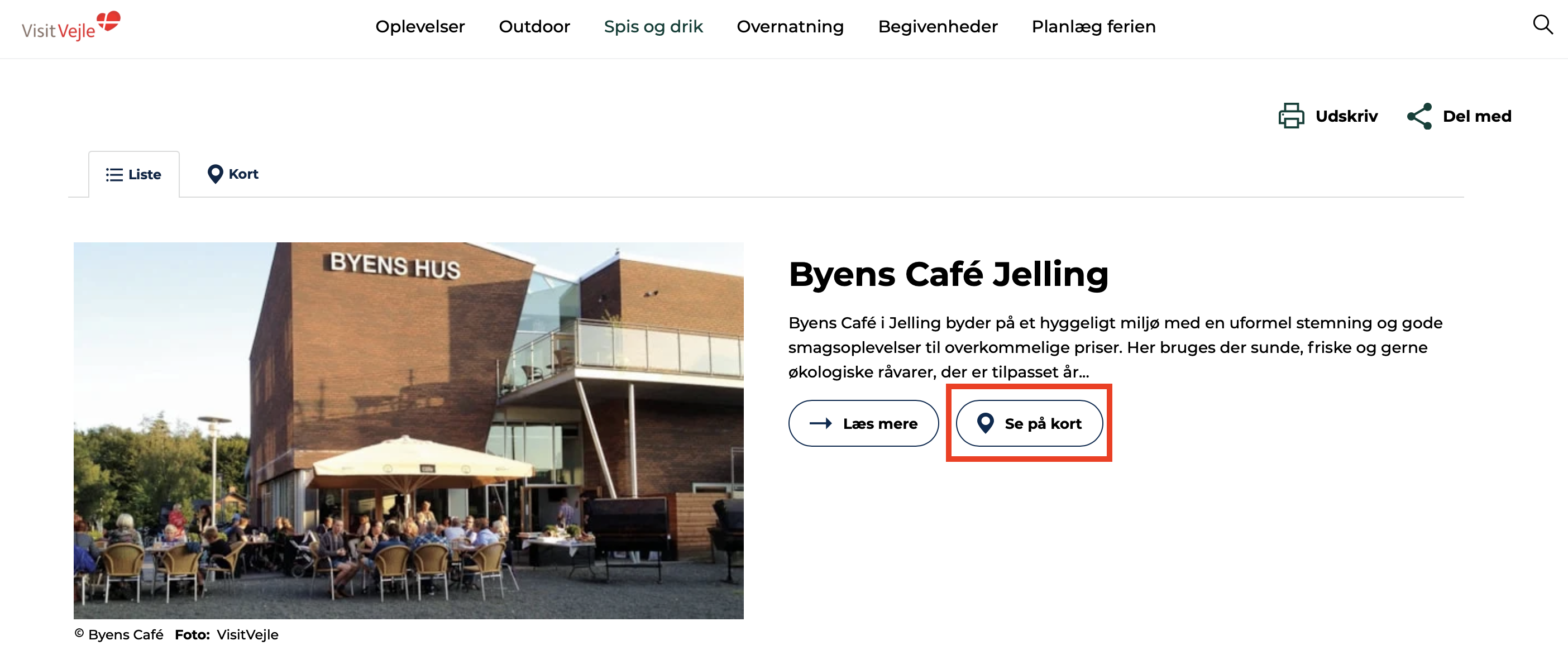
Task: Open the Overnatning menu item
Action: pyautogui.click(x=790, y=27)
